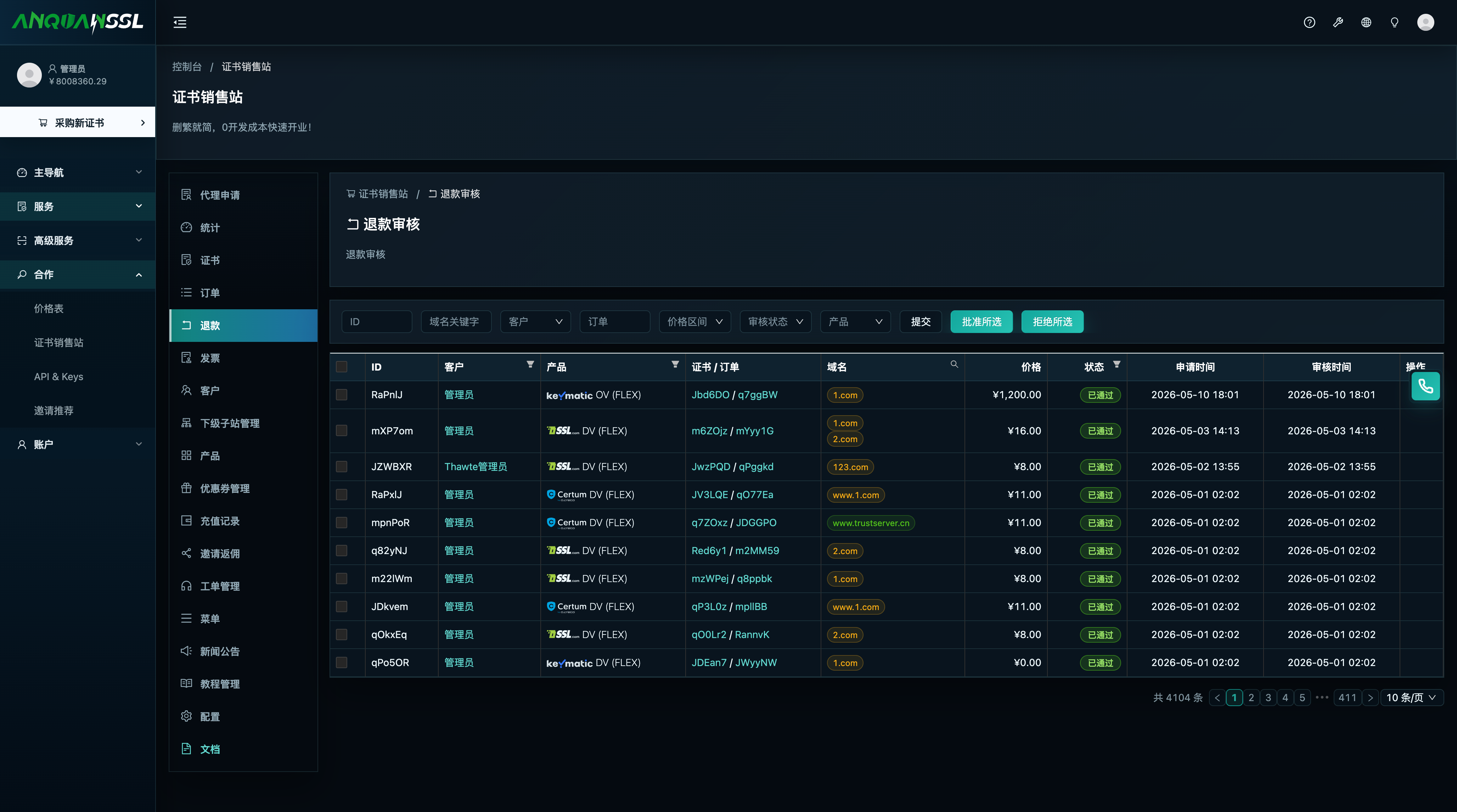This screenshot has width=1457, height=812.
Task: Focus the 域名关键字 input field
Action: tap(456, 322)
